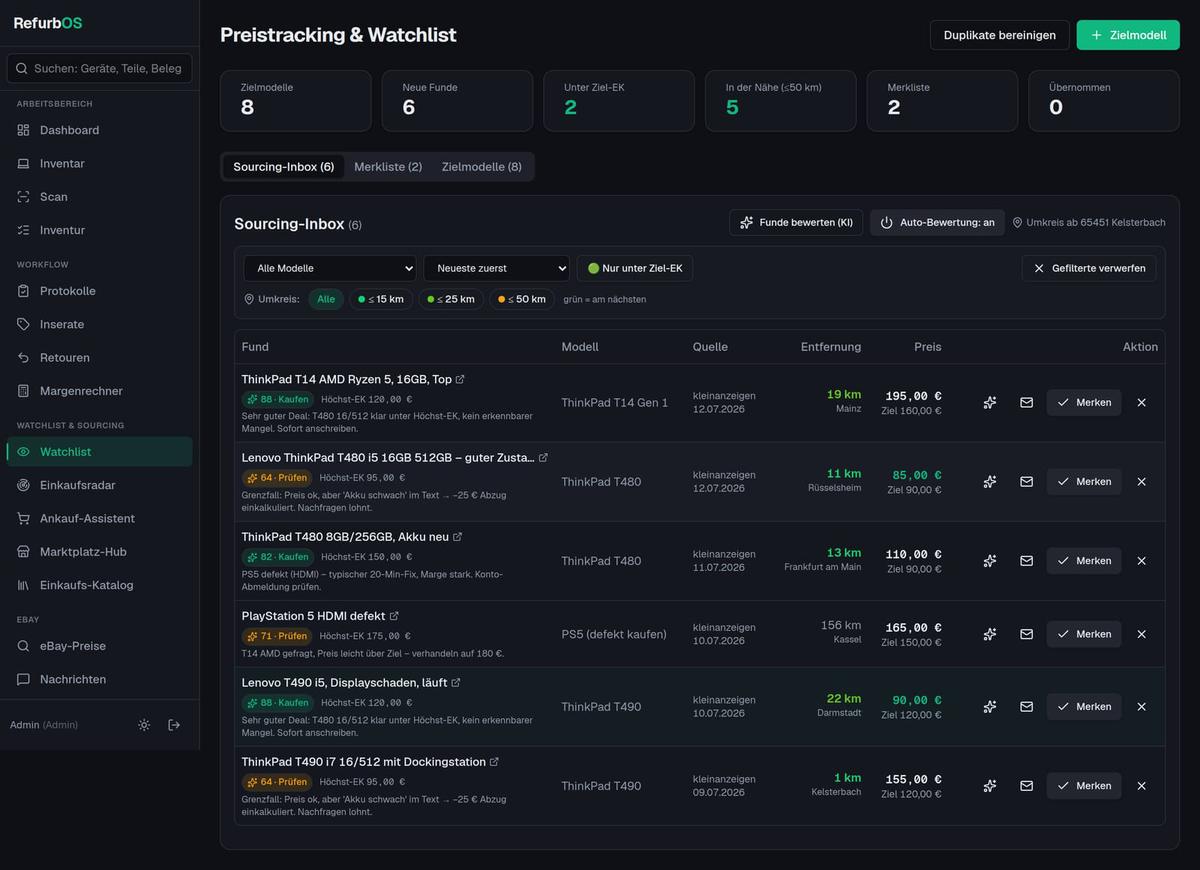Open Einkaufs-Katalog in the sidebar

click(x=100, y=585)
